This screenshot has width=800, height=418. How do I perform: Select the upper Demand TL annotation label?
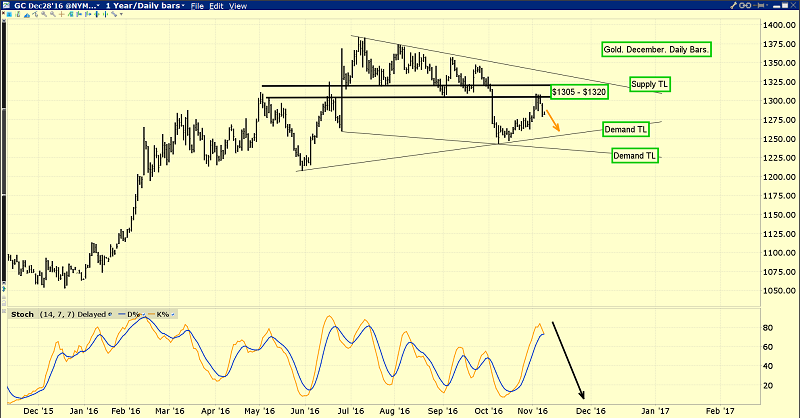click(627, 129)
